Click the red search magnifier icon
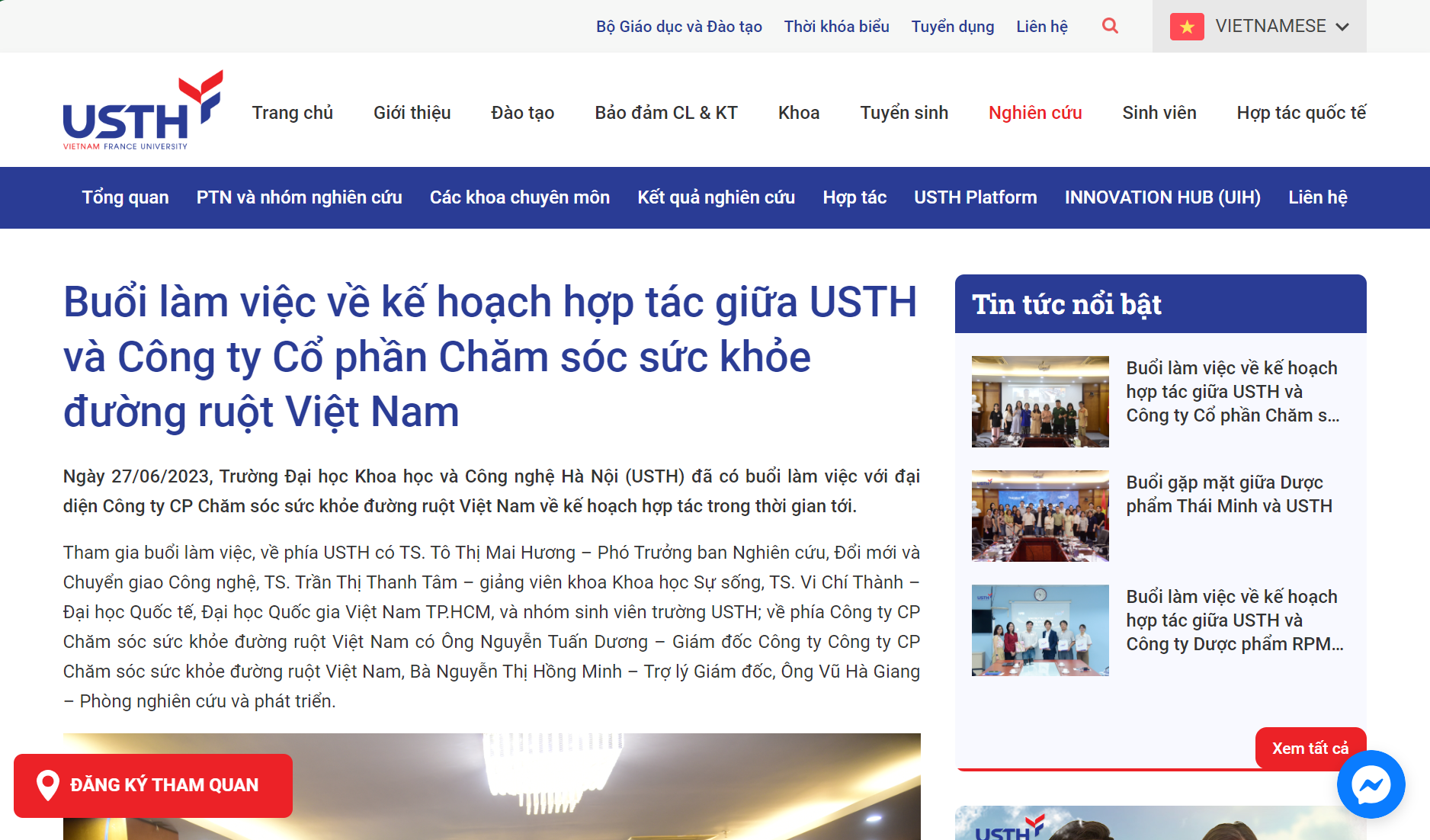Screen dimensions: 1430x840 coord(1110,26)
